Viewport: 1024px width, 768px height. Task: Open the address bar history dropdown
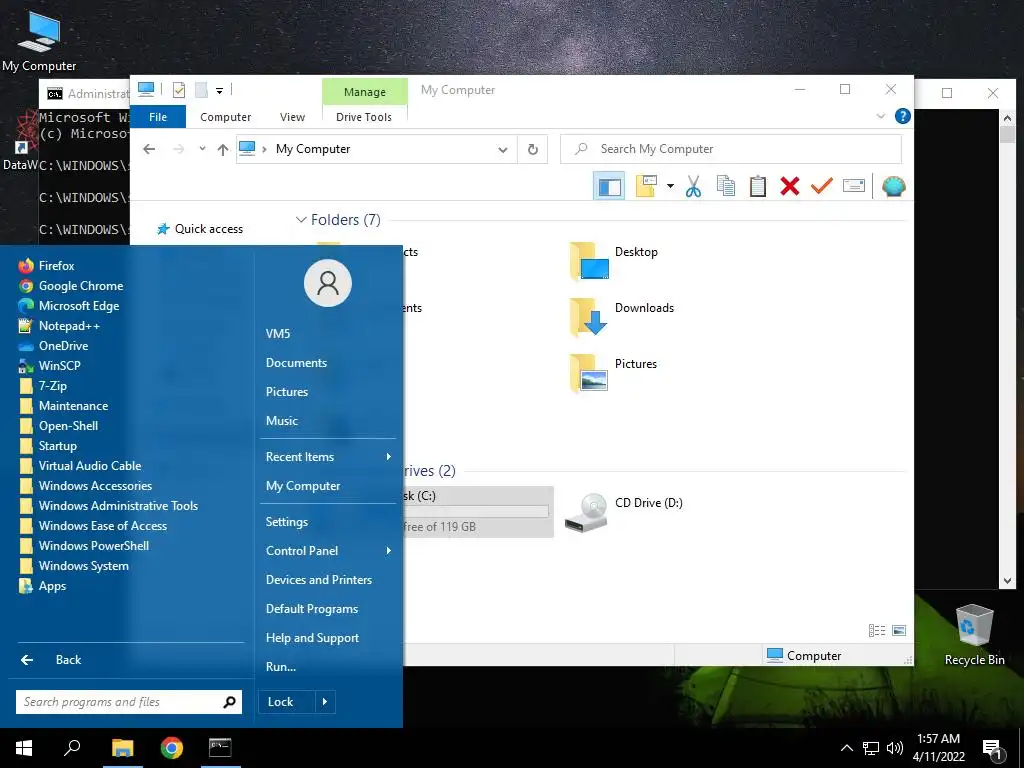point(503,150)
